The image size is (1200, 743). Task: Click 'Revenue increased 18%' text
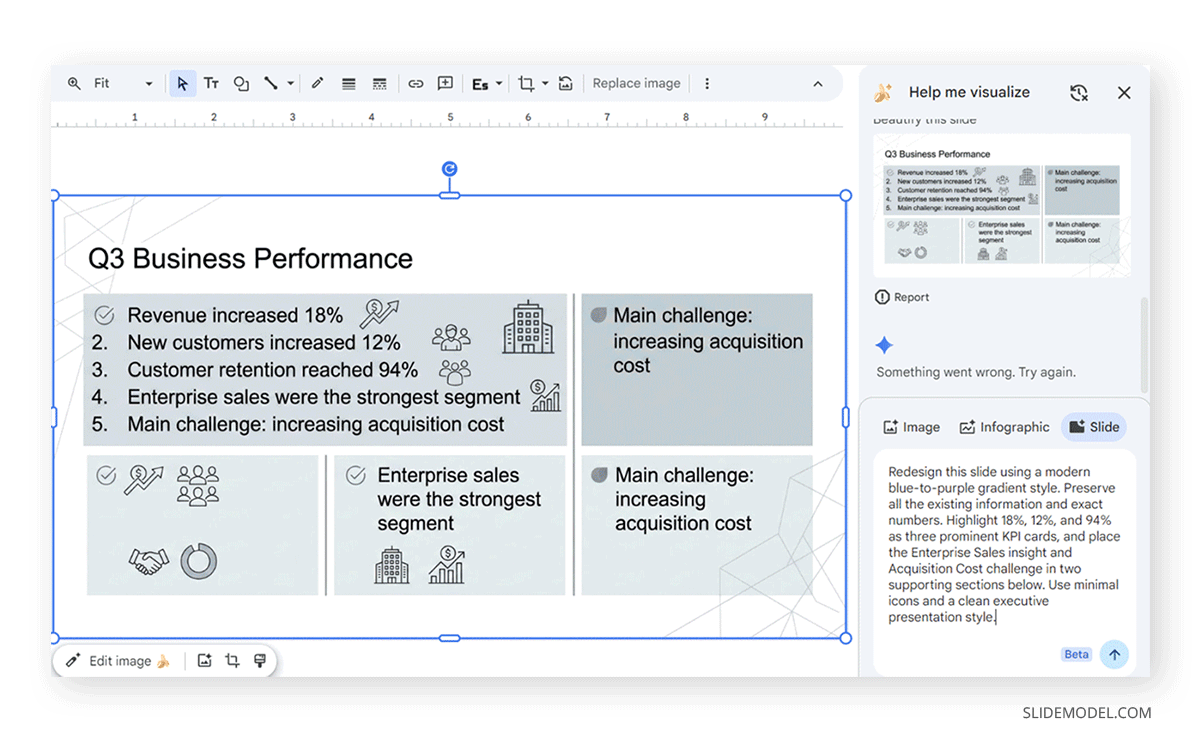235,316
